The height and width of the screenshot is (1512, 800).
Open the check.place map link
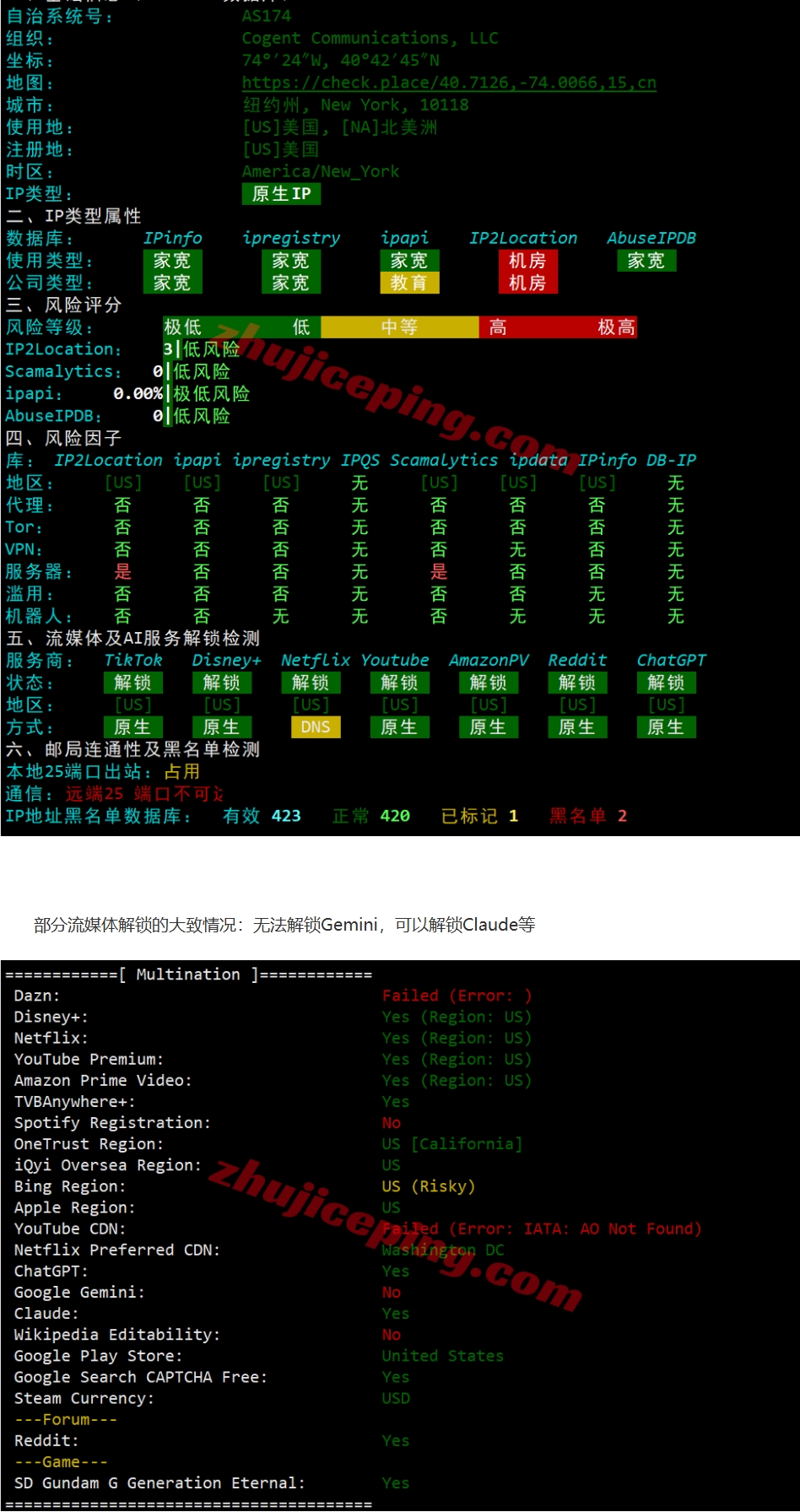point(449,83)
